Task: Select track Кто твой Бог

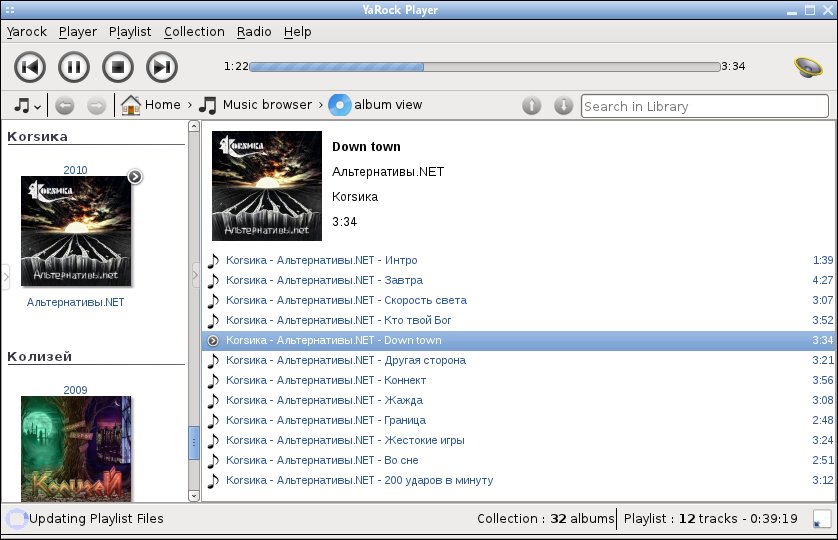Action: coord(519,320)
